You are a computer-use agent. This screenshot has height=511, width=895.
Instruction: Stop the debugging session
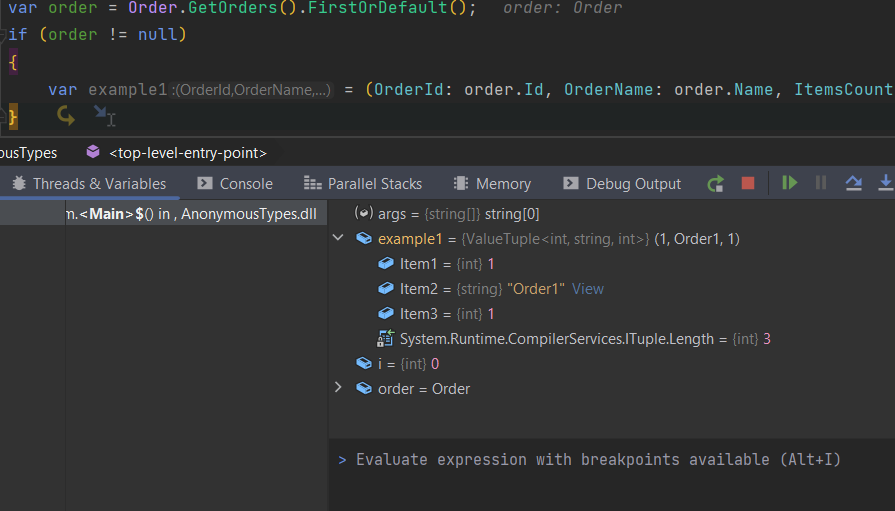click(748, 183)
